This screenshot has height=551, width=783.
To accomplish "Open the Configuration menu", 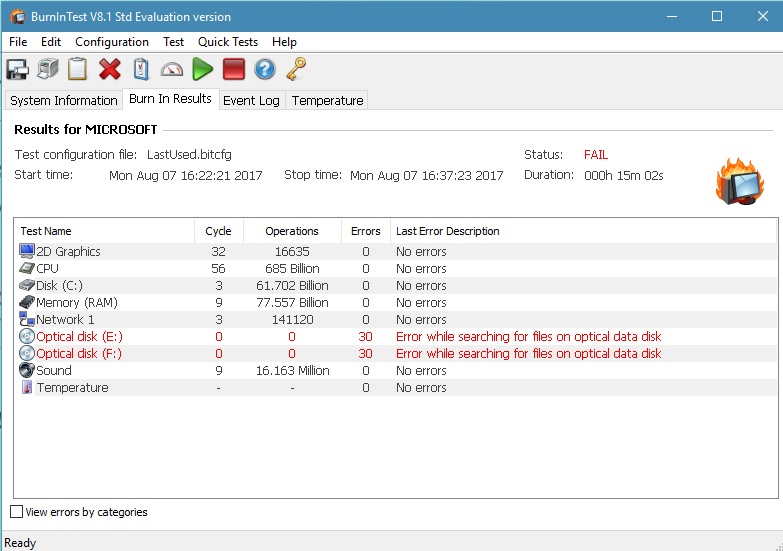I will 112,42.
